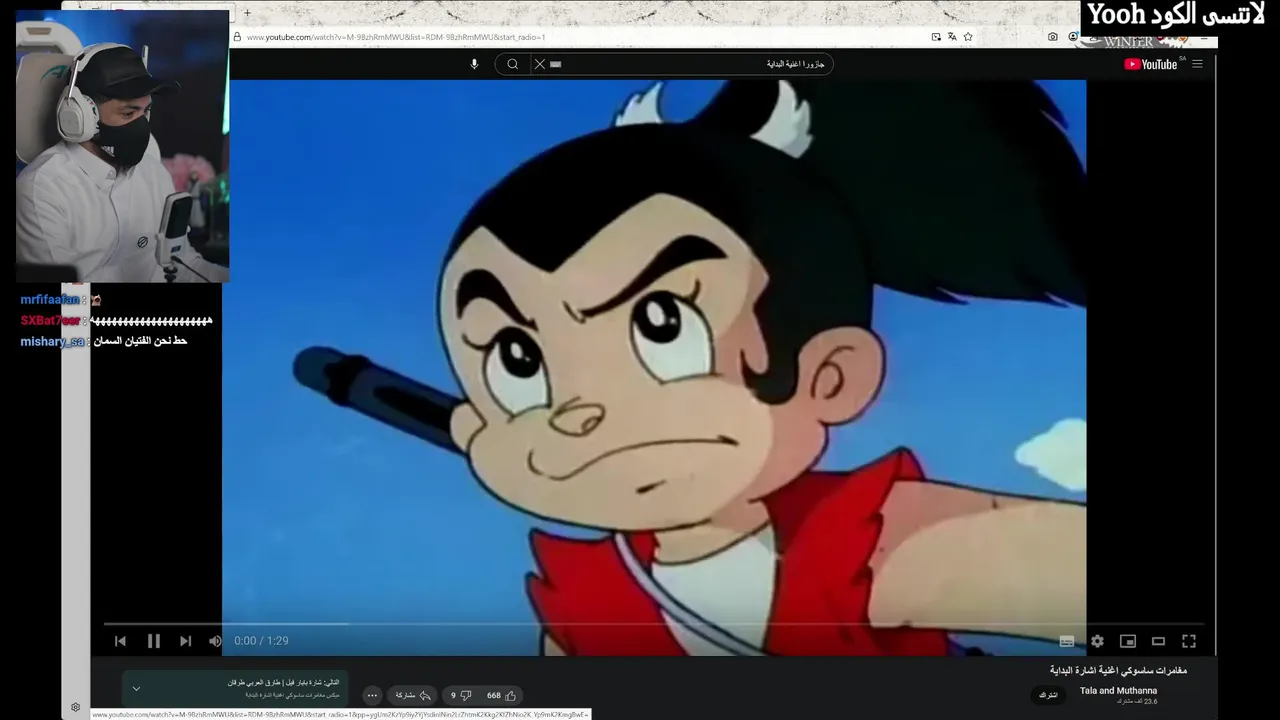Click the 0:00 / 1:29 time display
1280x720 pixels.
261,641
